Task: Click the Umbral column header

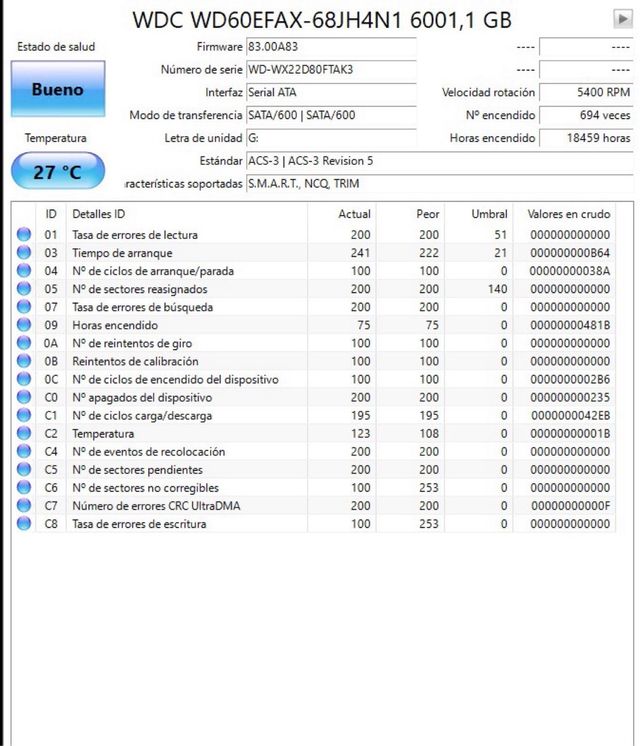Action: pos(489,214)
